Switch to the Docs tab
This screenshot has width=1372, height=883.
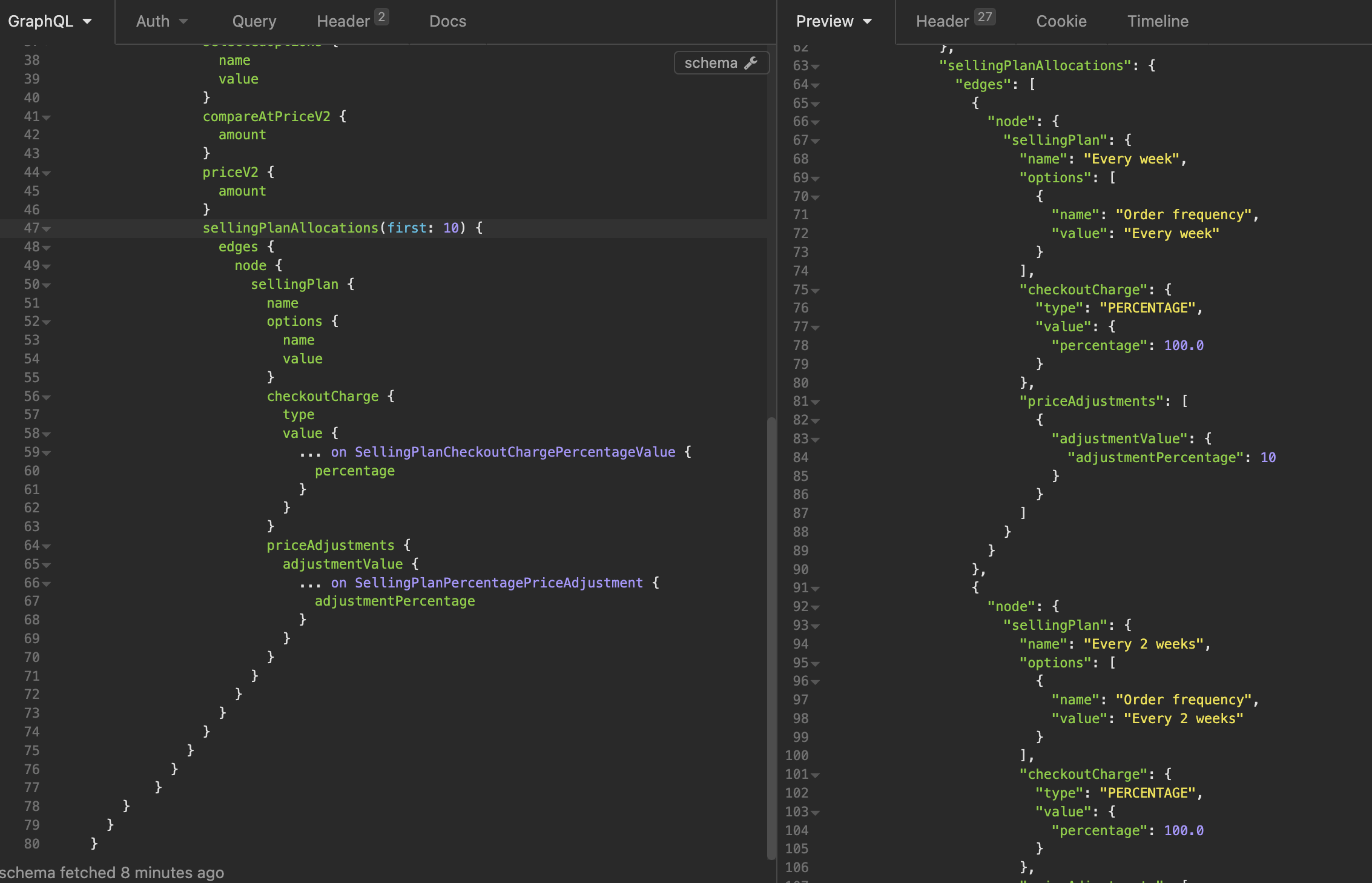447,21
